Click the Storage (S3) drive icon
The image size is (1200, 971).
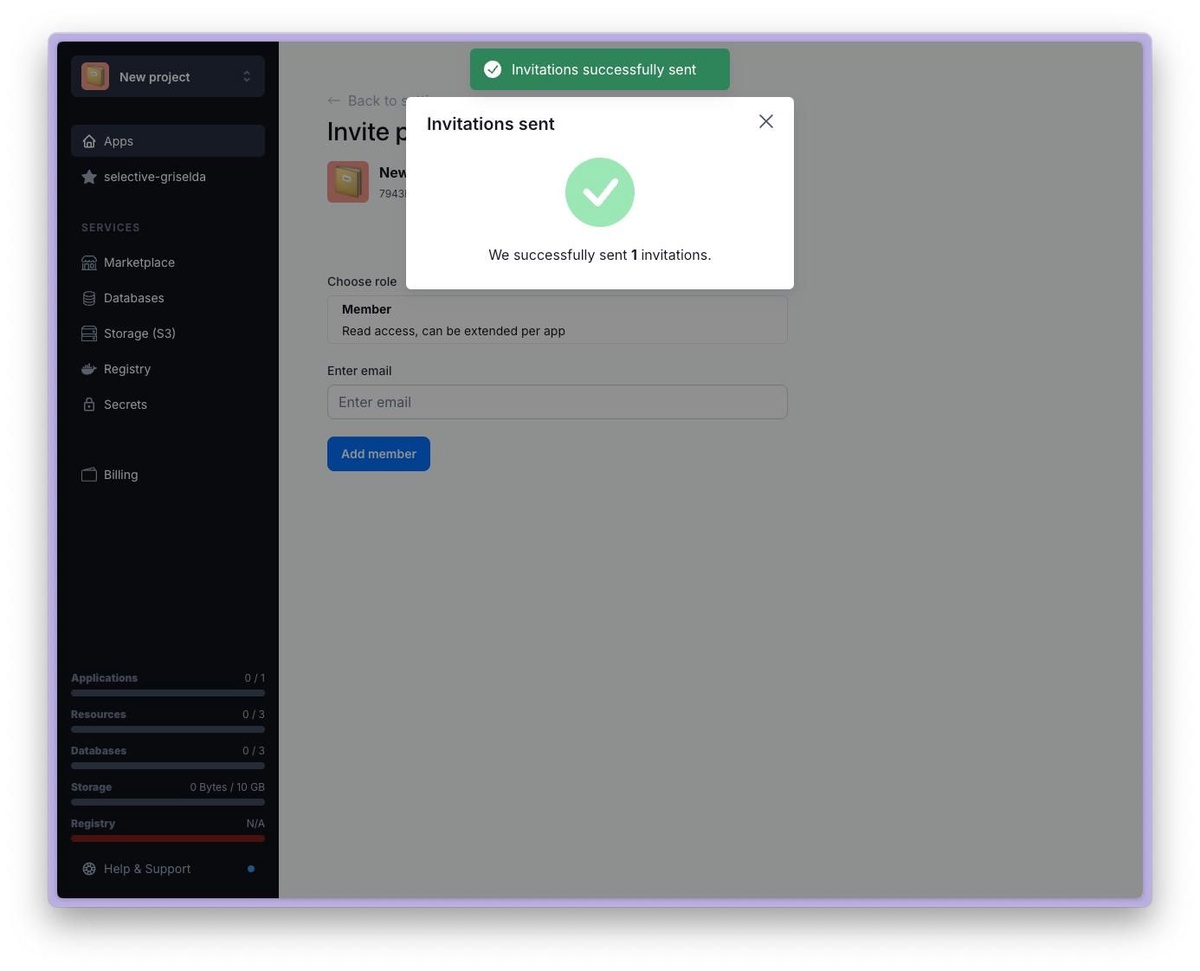[89, 334]
